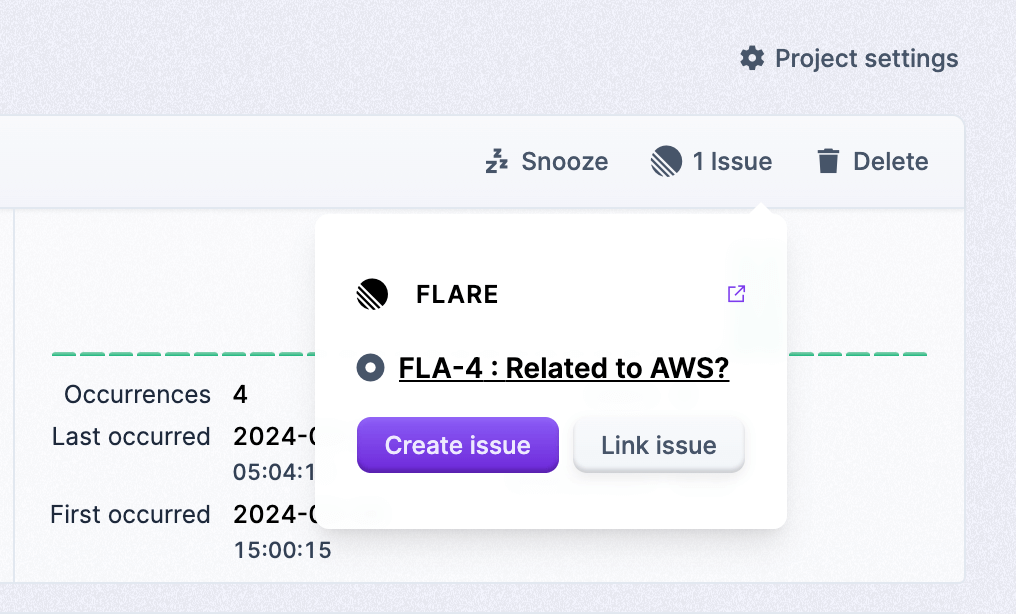Click the Link issue button

tap(658, 445)
